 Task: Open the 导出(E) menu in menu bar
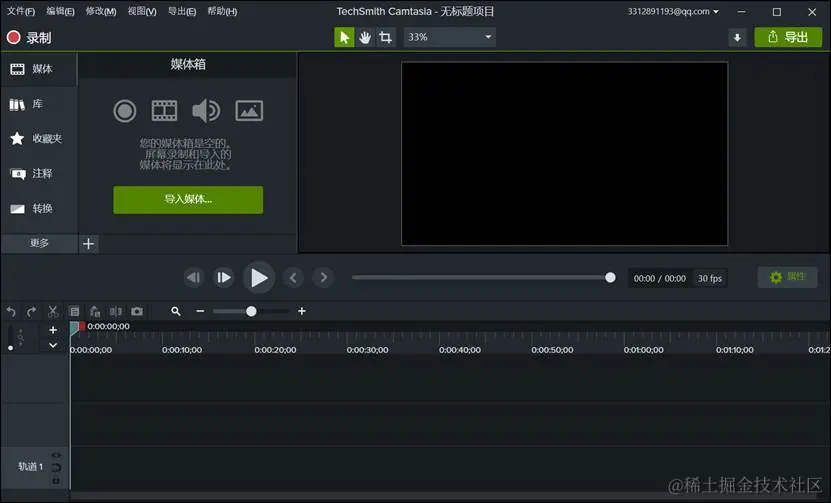point(182,11)
